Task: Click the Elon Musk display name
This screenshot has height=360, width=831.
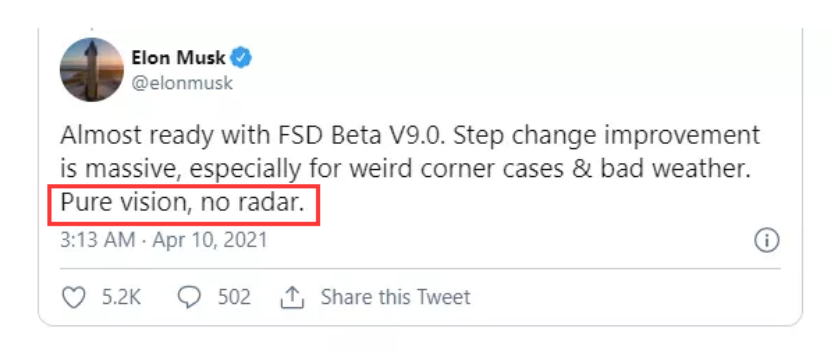Action: pos(179,58)
